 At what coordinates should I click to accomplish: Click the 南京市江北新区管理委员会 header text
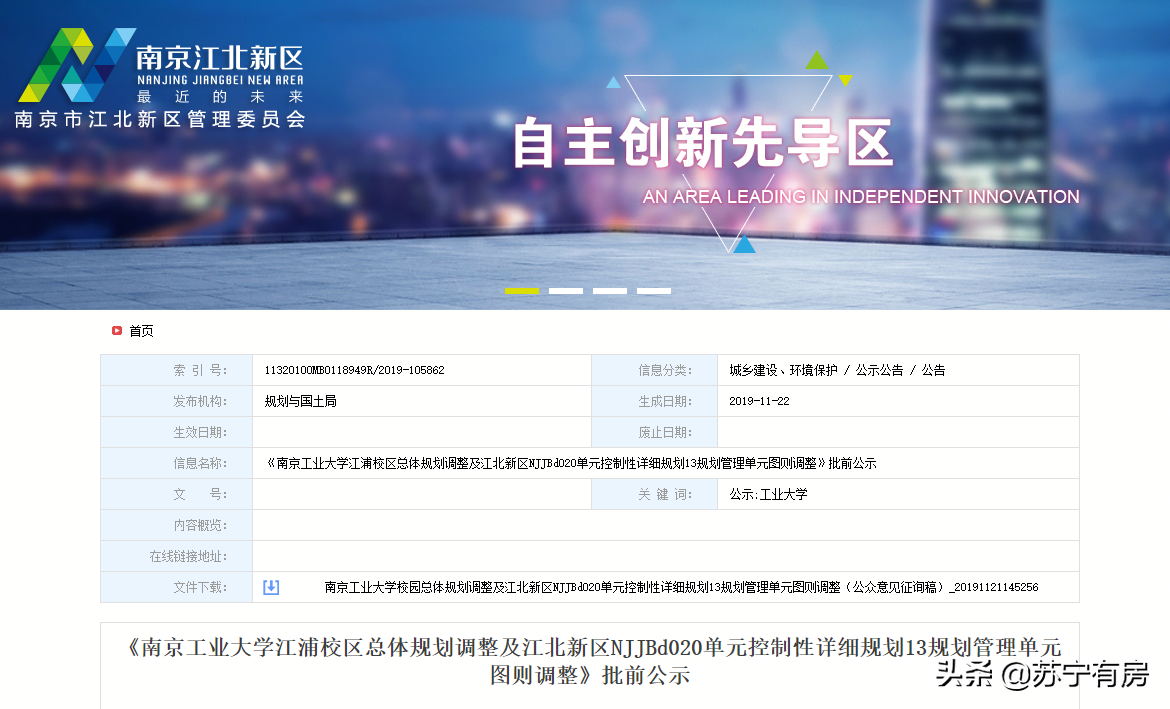tap(160, 119)
